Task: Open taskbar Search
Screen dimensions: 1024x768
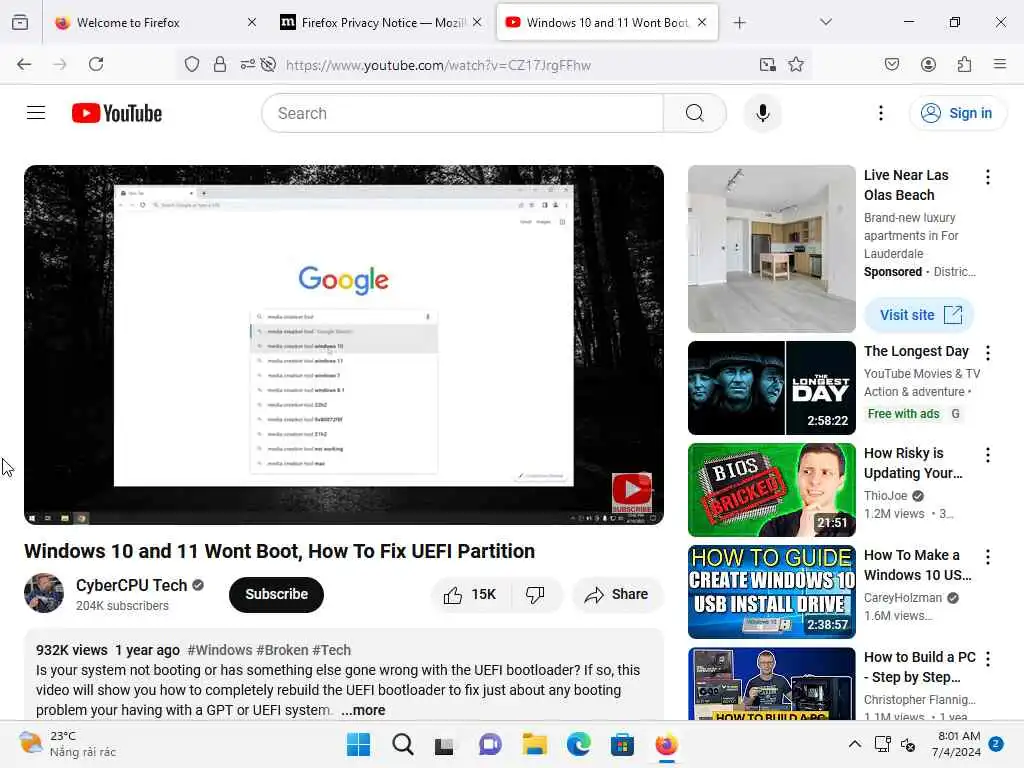Action: pos(402,744)
